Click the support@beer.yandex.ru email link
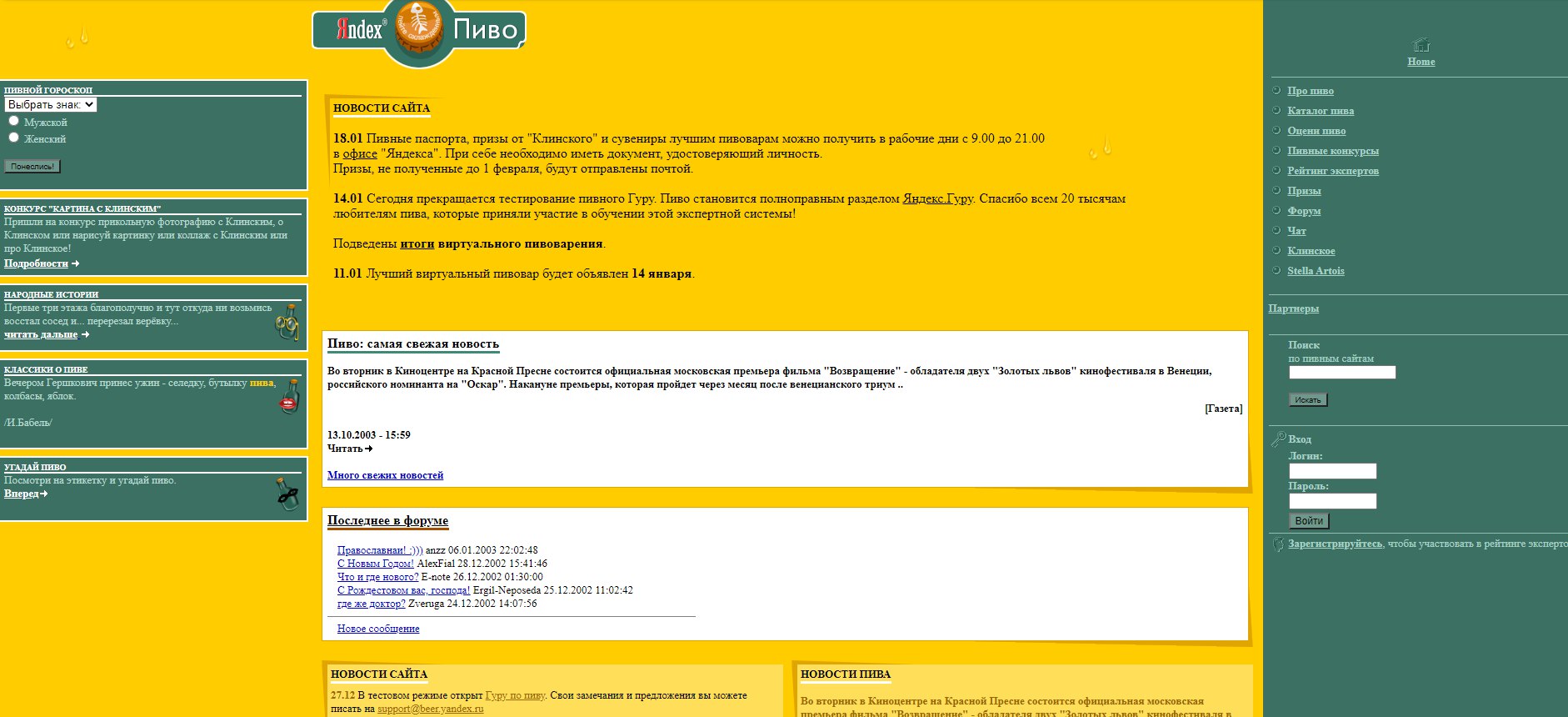 pos(431,709)
